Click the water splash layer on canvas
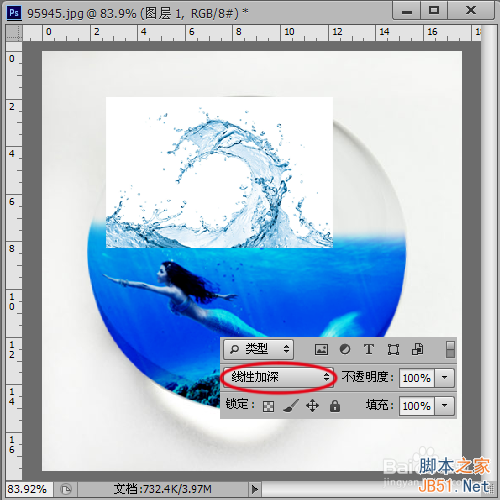This screenshot has height=500, width=500. pos(219,172)
